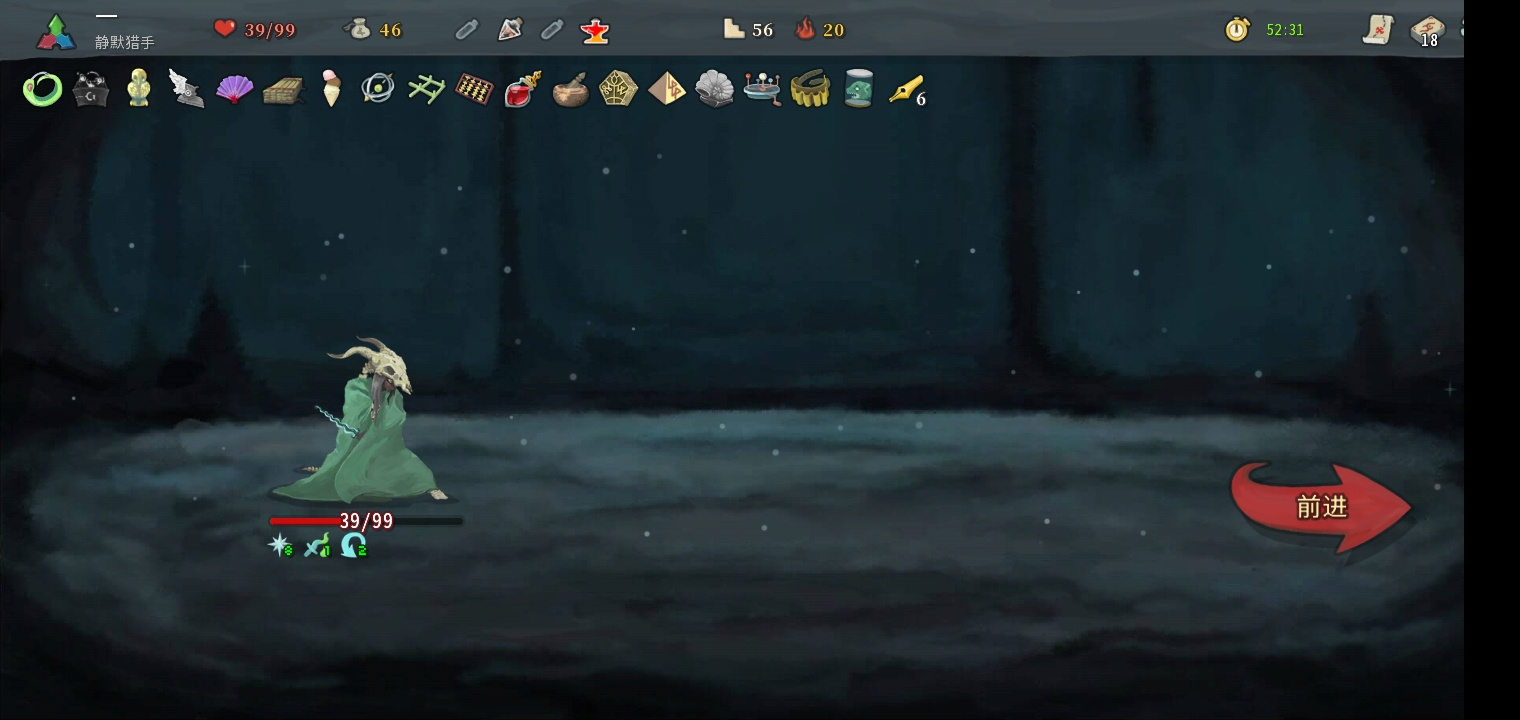Inspect the ice cream cone relic

331,89
